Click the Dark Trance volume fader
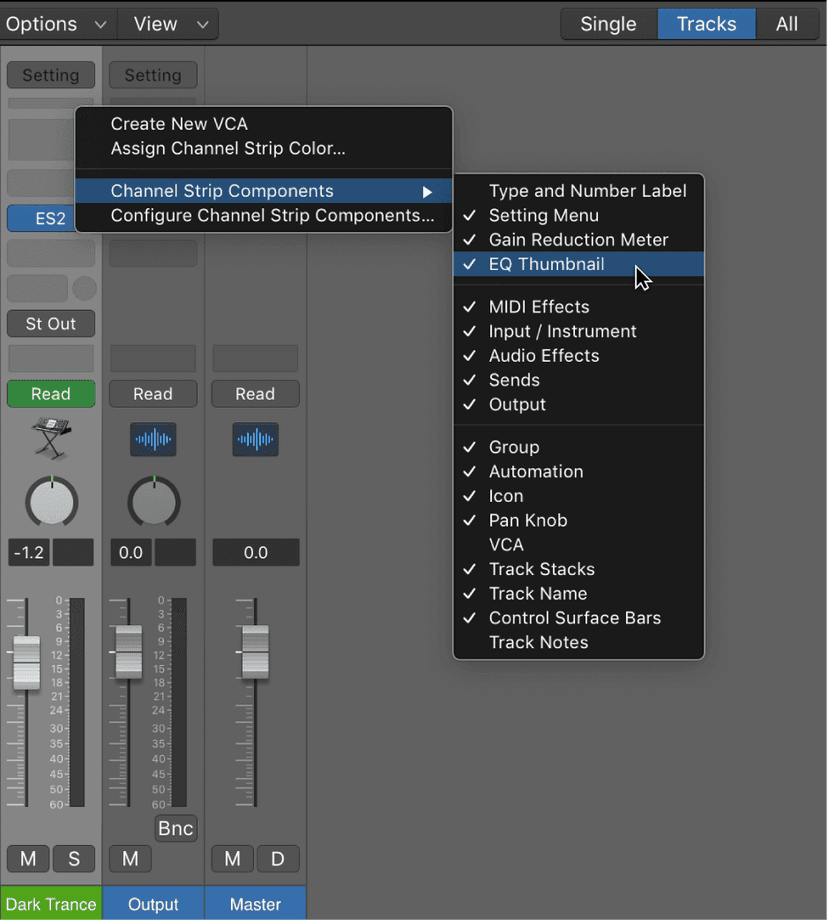Viewport: 828px width, 920px height. pyautogui.click(x=26, y=663)
